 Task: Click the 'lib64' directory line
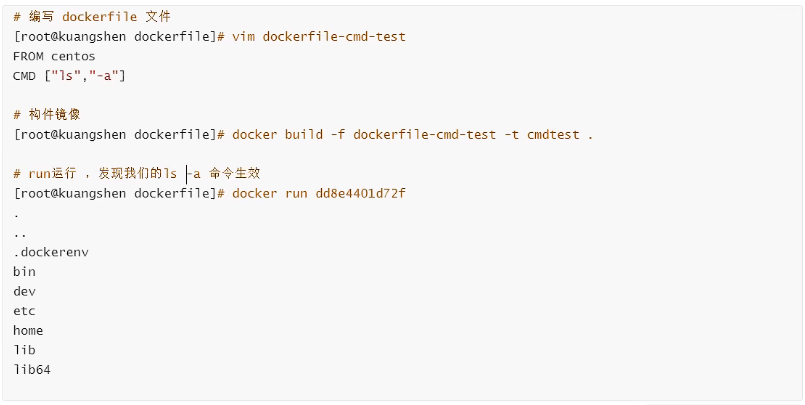[32, 370]
